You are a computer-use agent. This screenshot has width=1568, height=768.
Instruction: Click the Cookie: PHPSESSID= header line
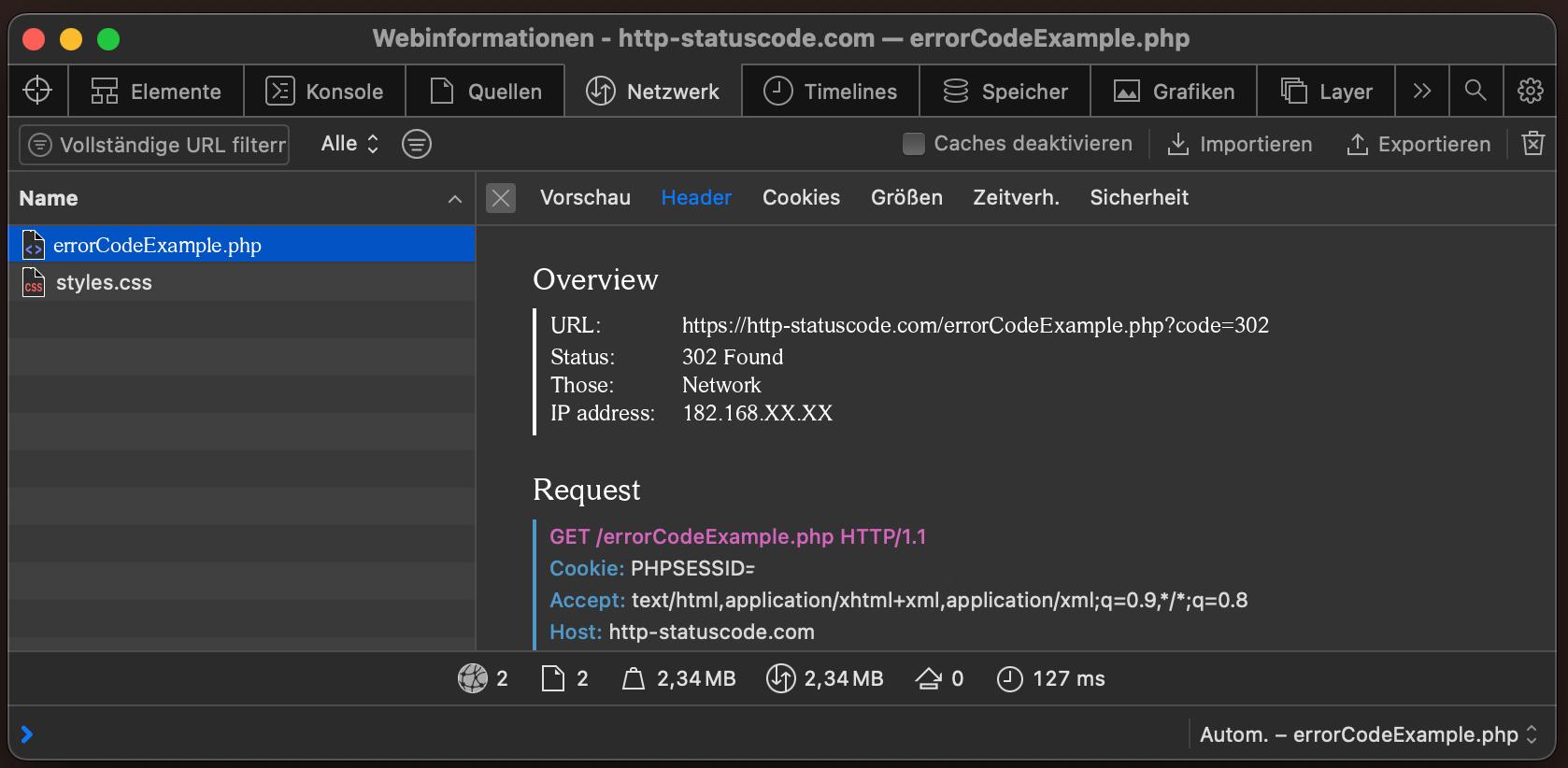[651, 568]
